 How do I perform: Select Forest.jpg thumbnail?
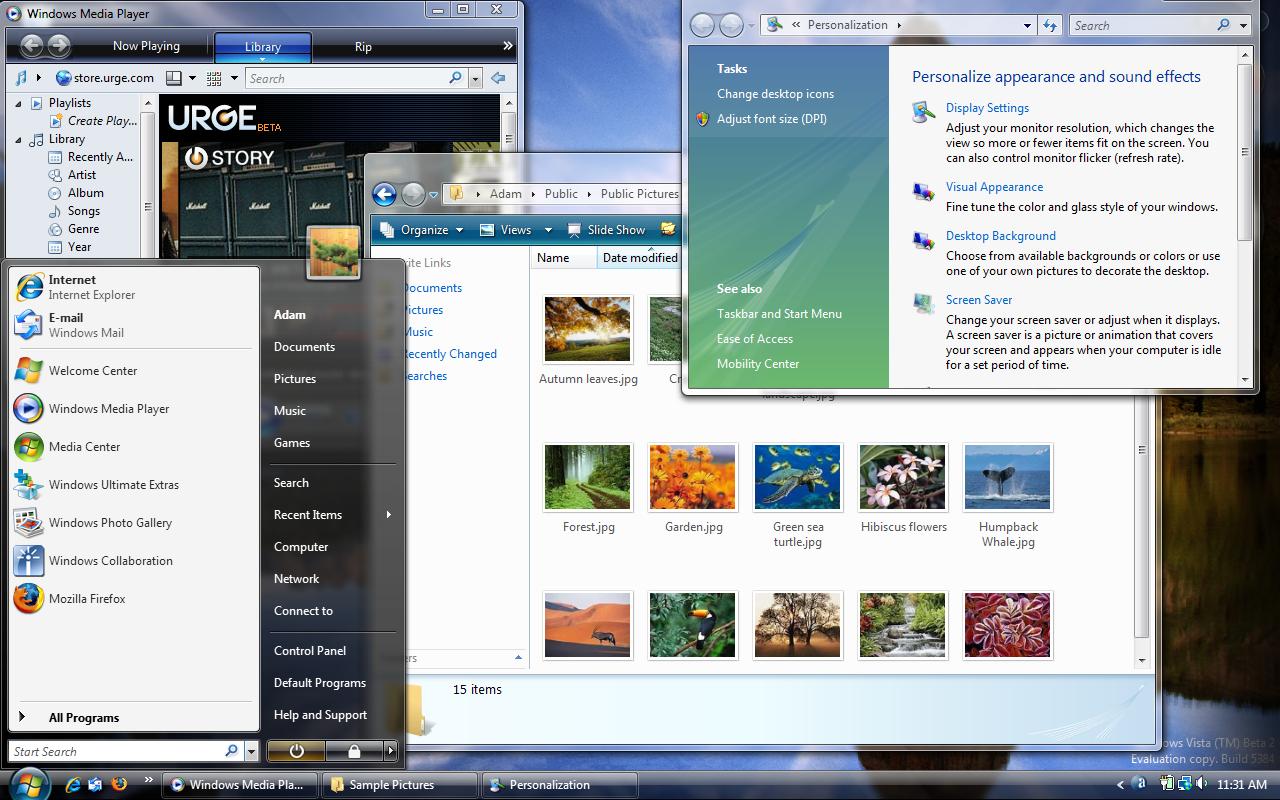click(588, 478)
